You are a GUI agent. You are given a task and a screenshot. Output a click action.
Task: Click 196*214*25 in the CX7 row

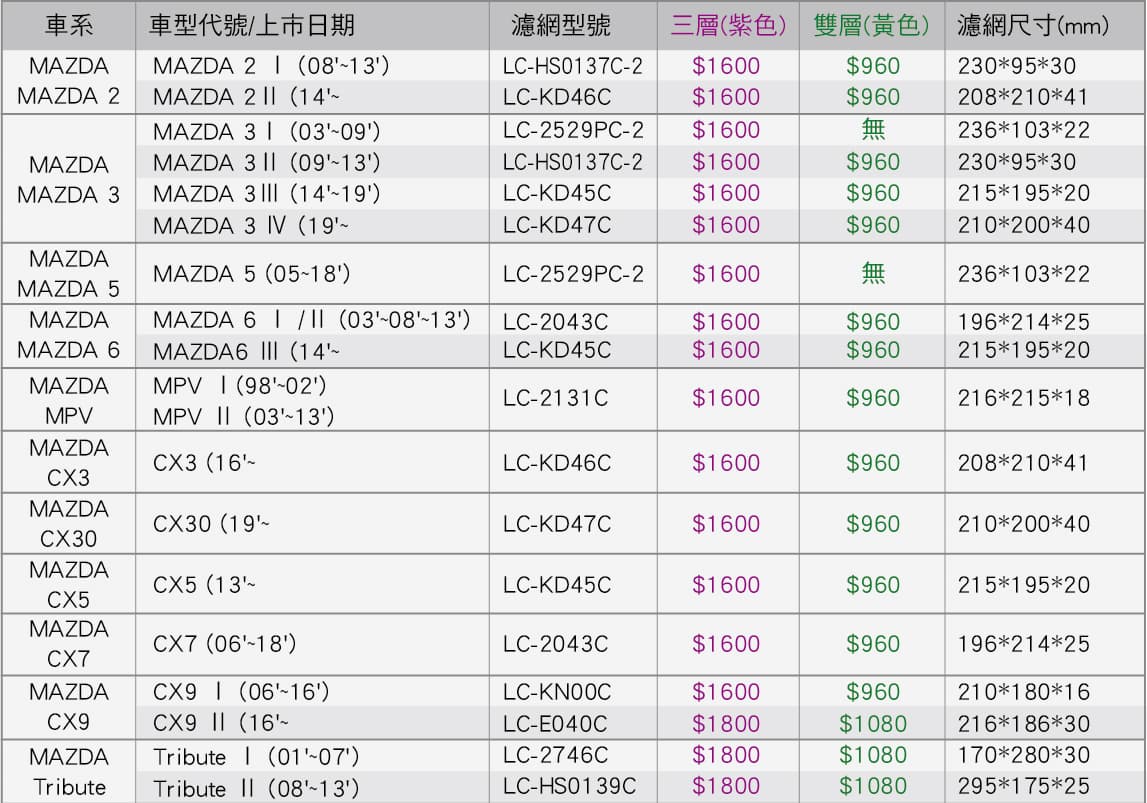[x=1024, y=644]
